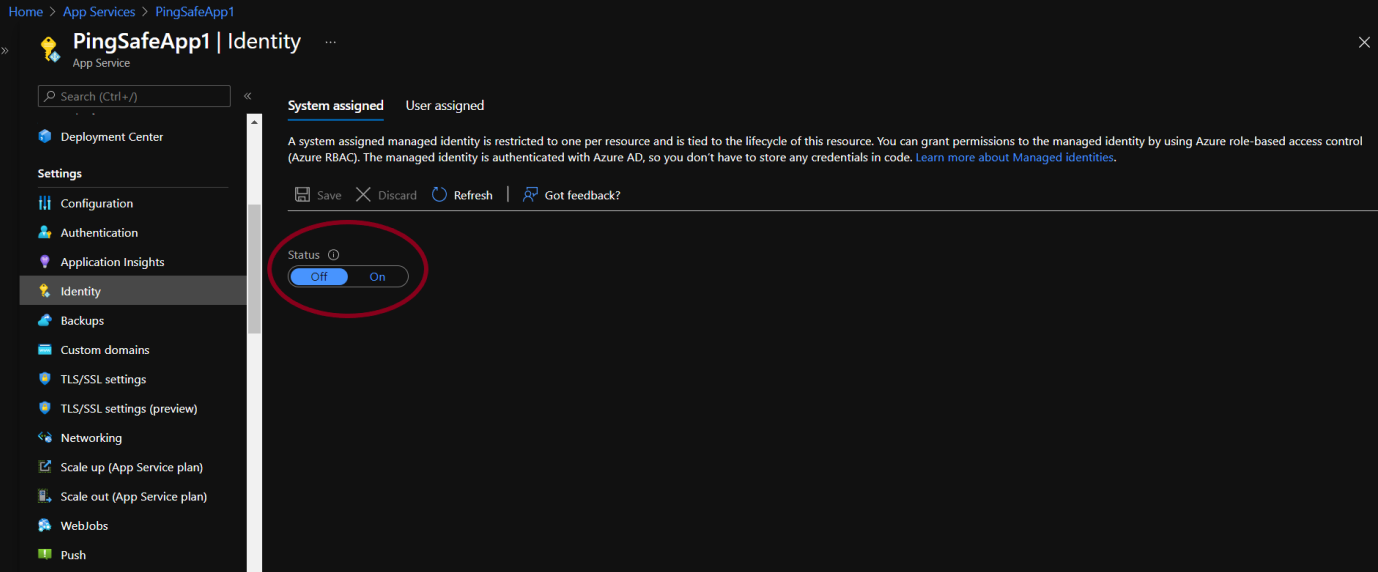Open Learn more about Managed identities link
Viewport: 1378px width, 572px height.
(x=1014, y=158)
